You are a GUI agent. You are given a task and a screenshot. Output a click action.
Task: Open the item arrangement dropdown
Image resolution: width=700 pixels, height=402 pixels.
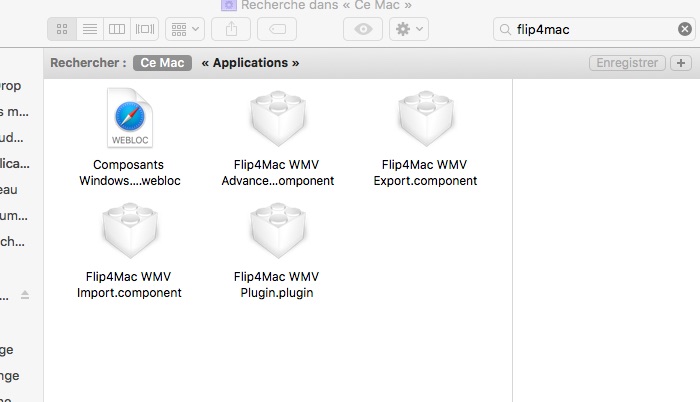click(185, 29)
